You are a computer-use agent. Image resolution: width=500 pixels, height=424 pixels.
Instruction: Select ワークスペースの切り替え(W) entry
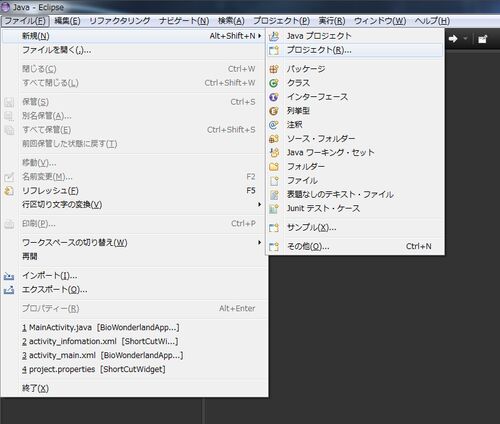tap(133, 243)
